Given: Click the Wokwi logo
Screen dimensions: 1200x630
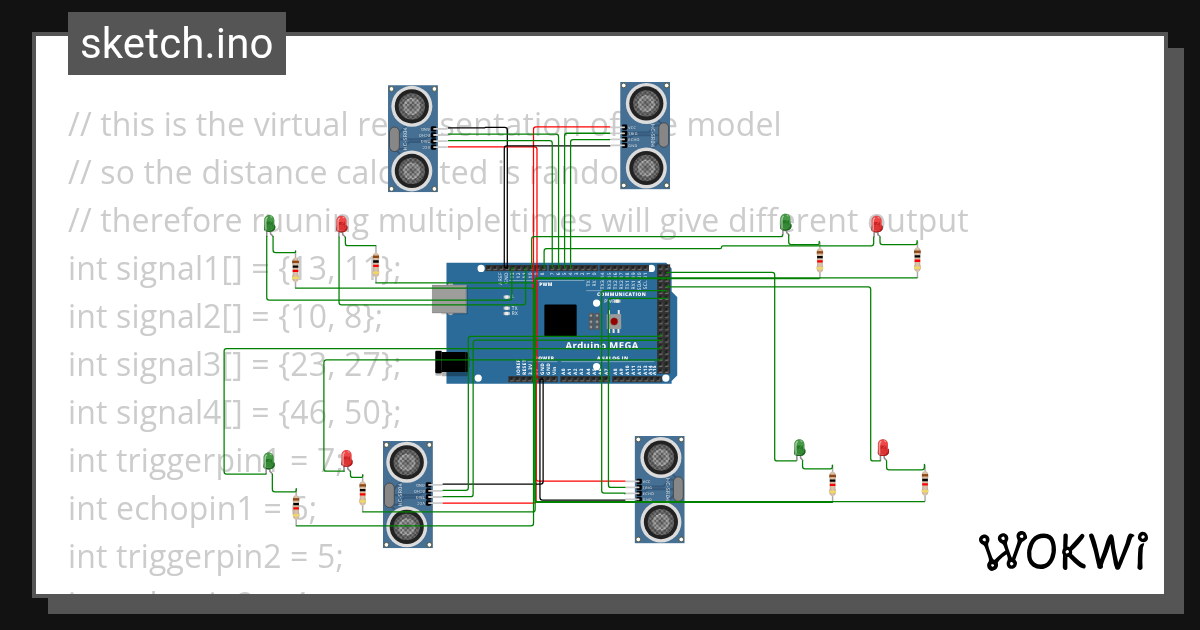Looking at the screenshot, I should (1062, 551).
